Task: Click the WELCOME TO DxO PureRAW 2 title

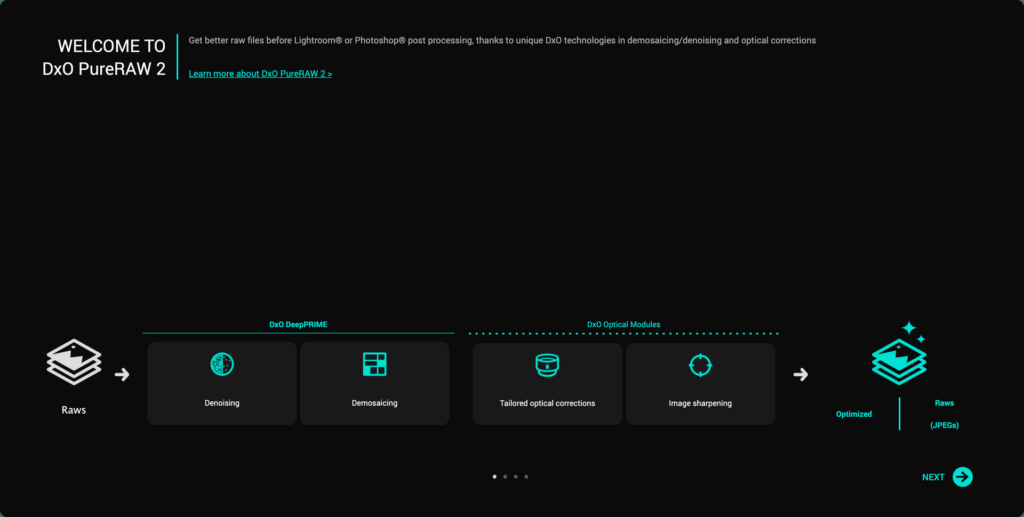Action: (104, 57)
